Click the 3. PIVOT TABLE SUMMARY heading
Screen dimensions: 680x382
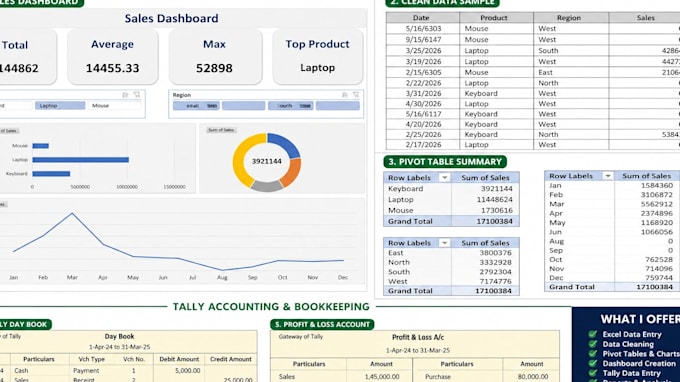point(445,162)
